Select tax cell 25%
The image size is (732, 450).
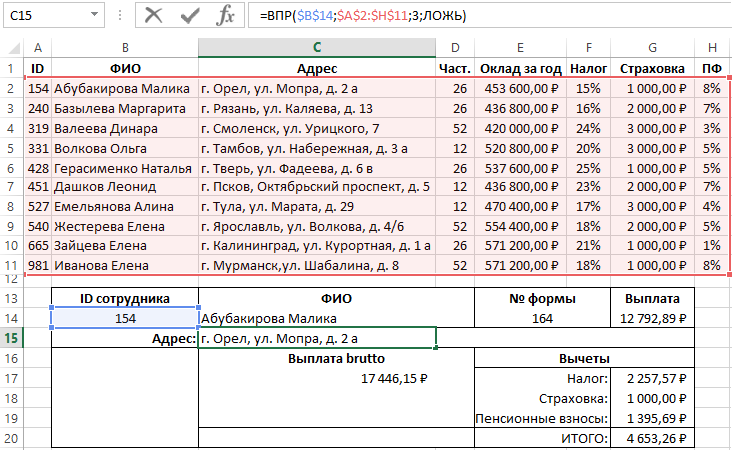coord(589,168)
